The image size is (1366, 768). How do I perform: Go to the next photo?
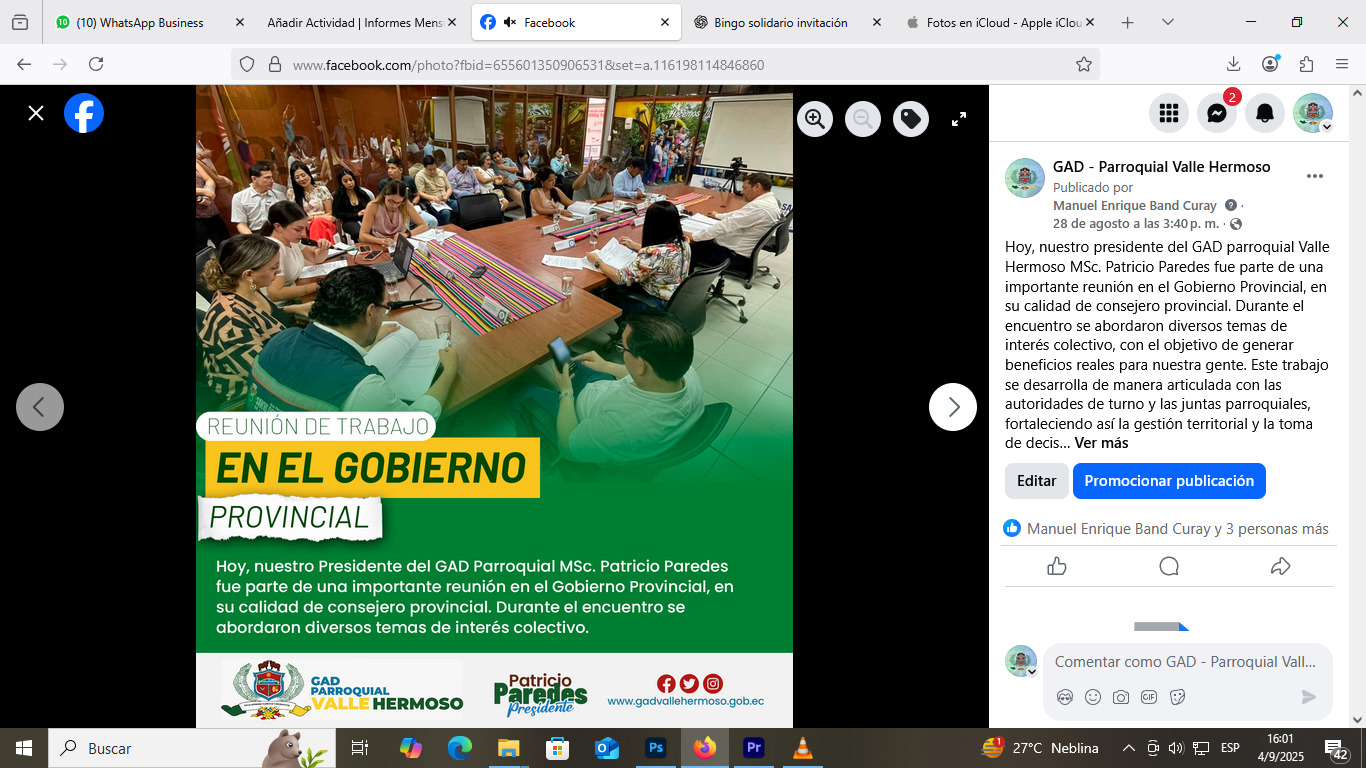pyautogui.click(x=952, y=407)
